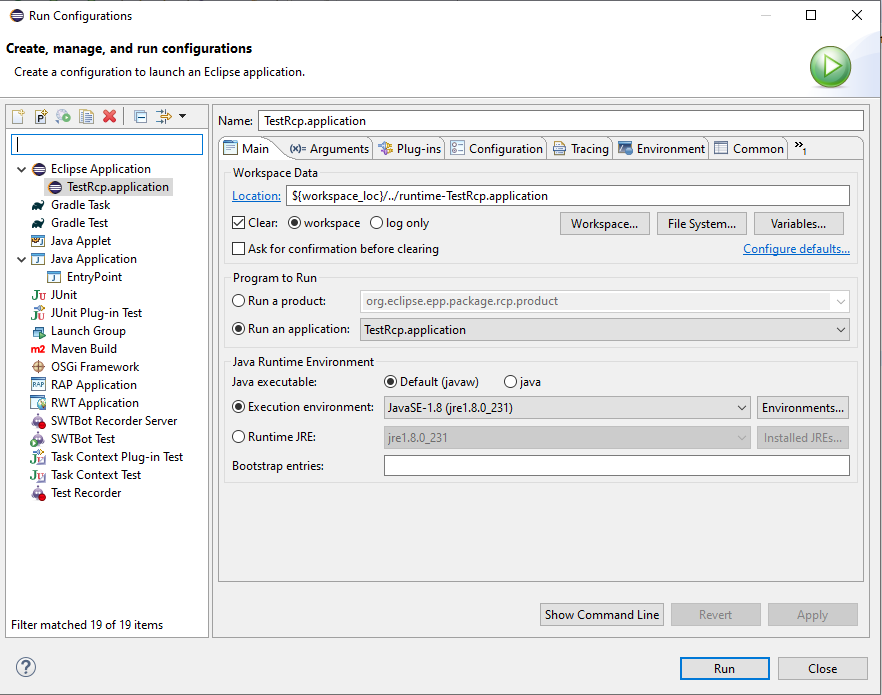Click the New configuration prototype icon

(41, 117)
